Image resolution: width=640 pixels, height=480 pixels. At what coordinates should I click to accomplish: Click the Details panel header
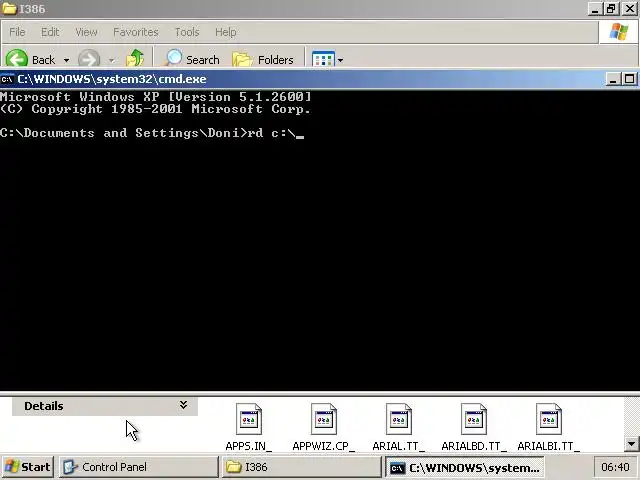(105, 406)
